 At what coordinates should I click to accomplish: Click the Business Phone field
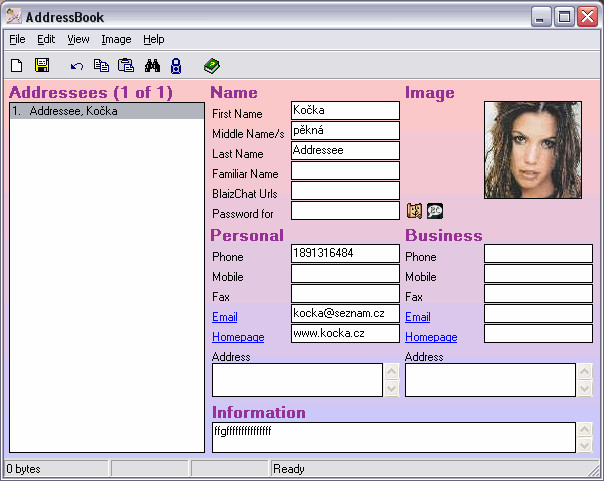click(x=538, y=253)
